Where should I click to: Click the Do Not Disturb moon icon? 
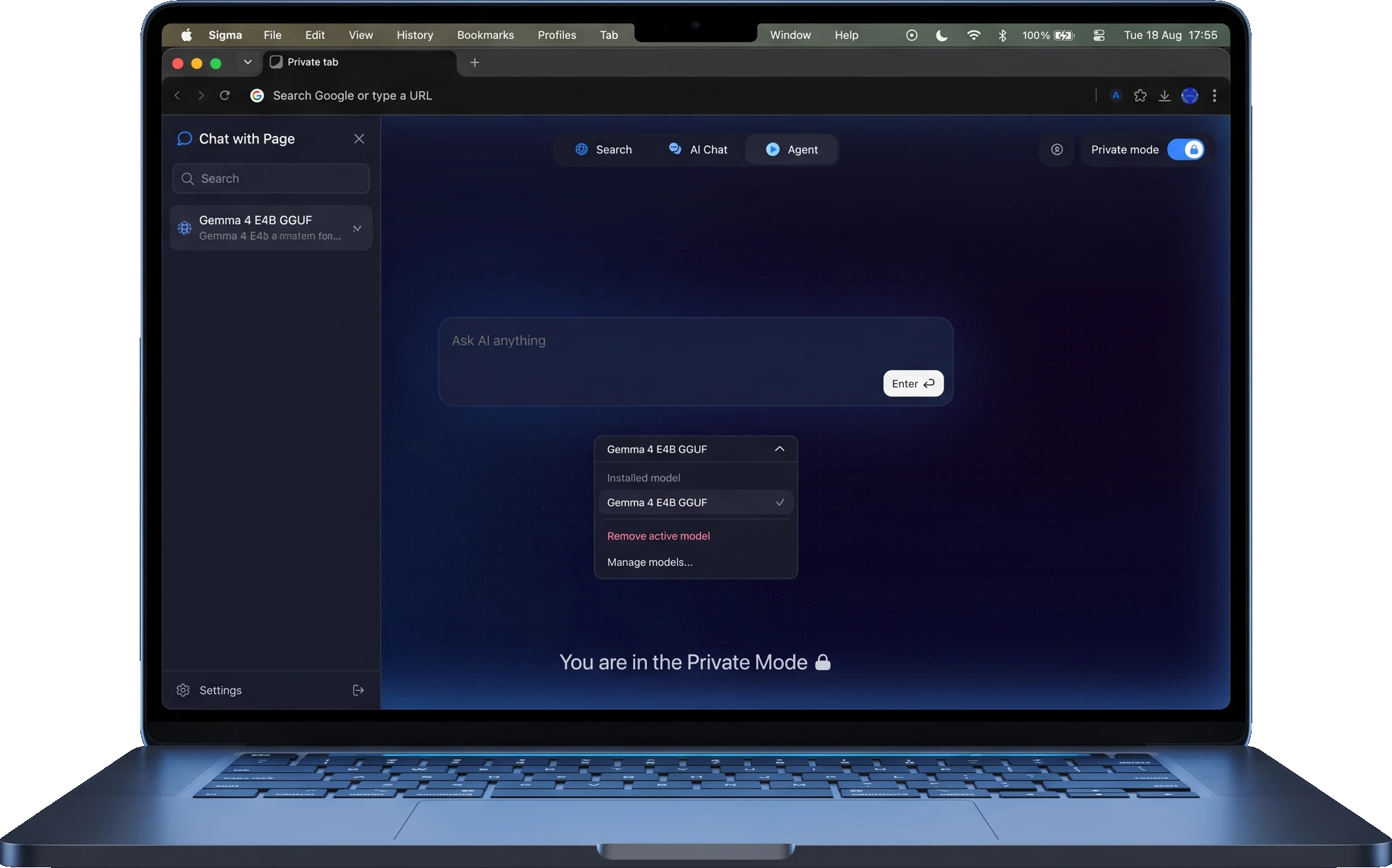941,35
